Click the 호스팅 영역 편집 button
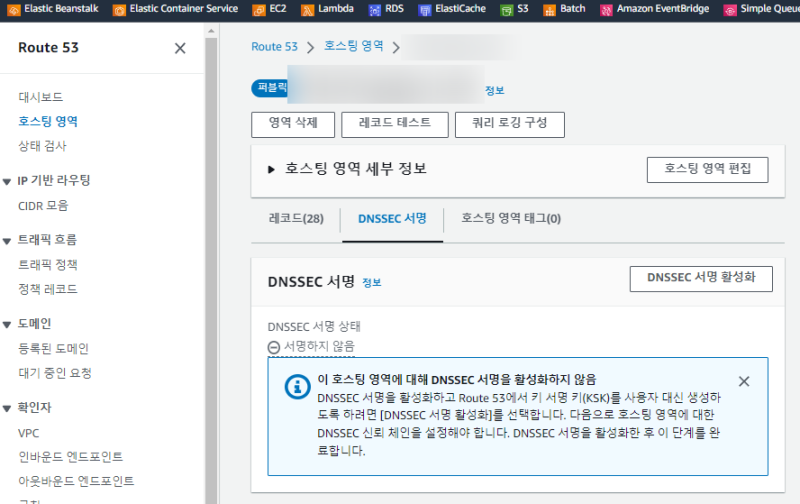The height and width of the screenshot is (504, 800). (x=707, y=170)
